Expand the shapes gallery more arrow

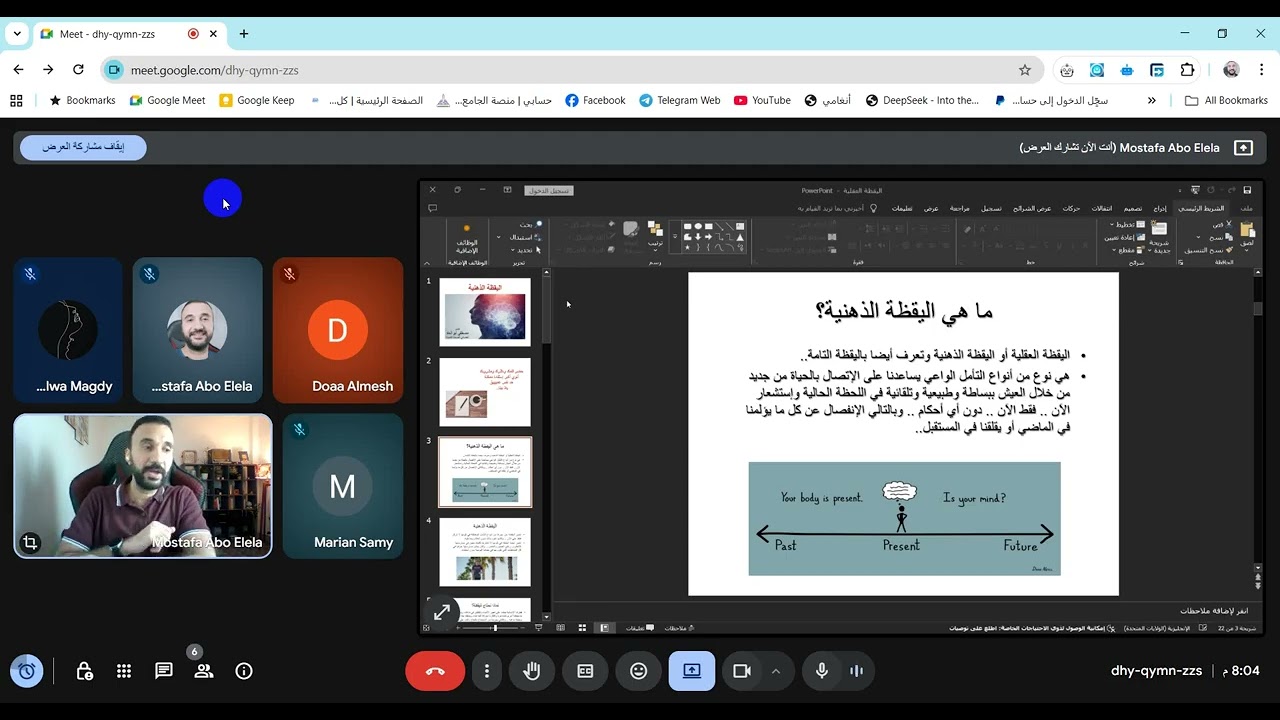pyautogui.click(x=675, y=236)
